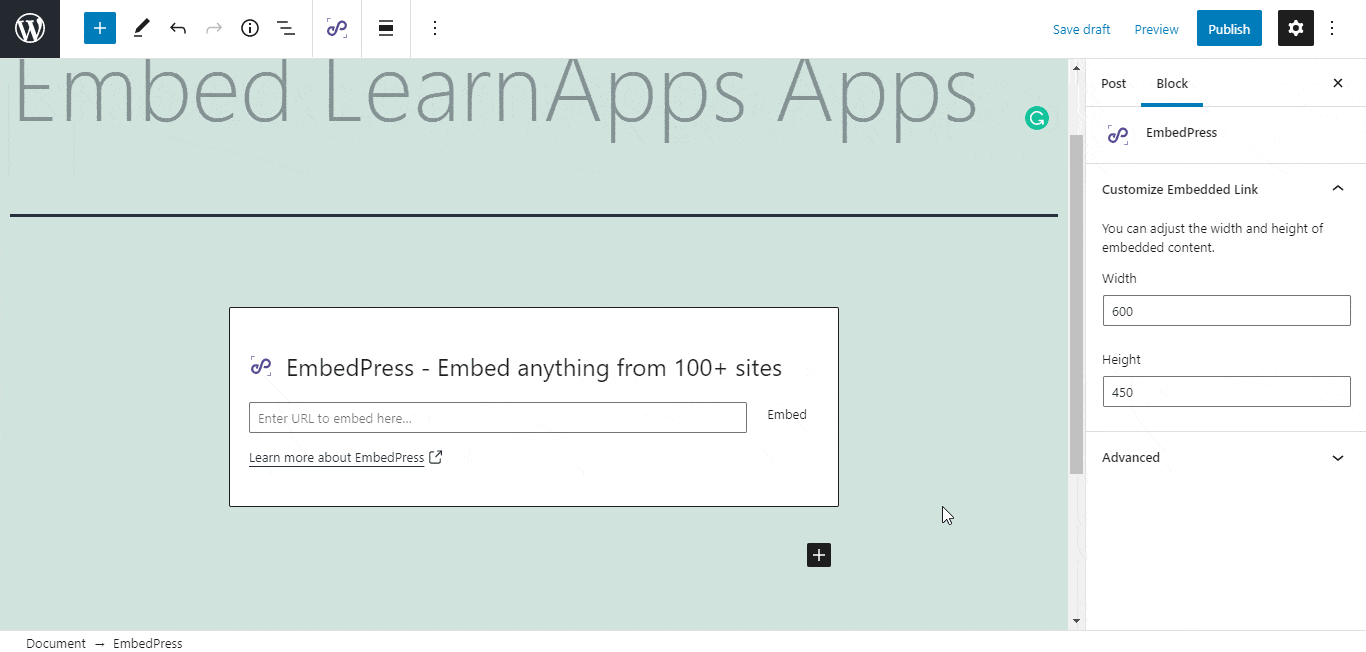1366x652 pixels.
Task: Click the blue block inserter plus button
Action: pos(100,28)
